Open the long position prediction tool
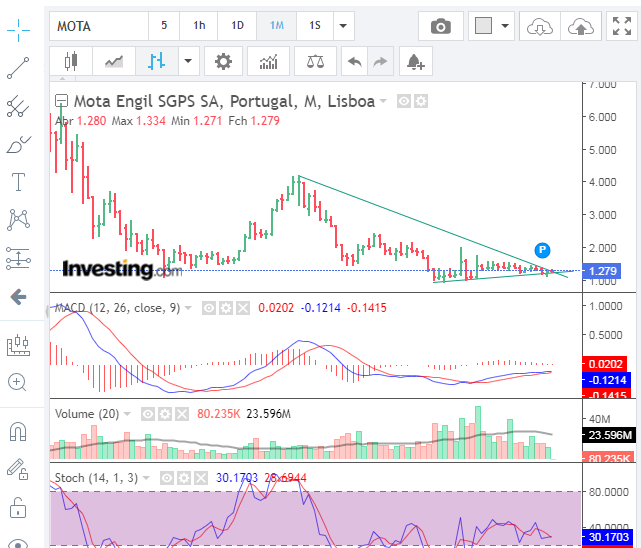 18,259
